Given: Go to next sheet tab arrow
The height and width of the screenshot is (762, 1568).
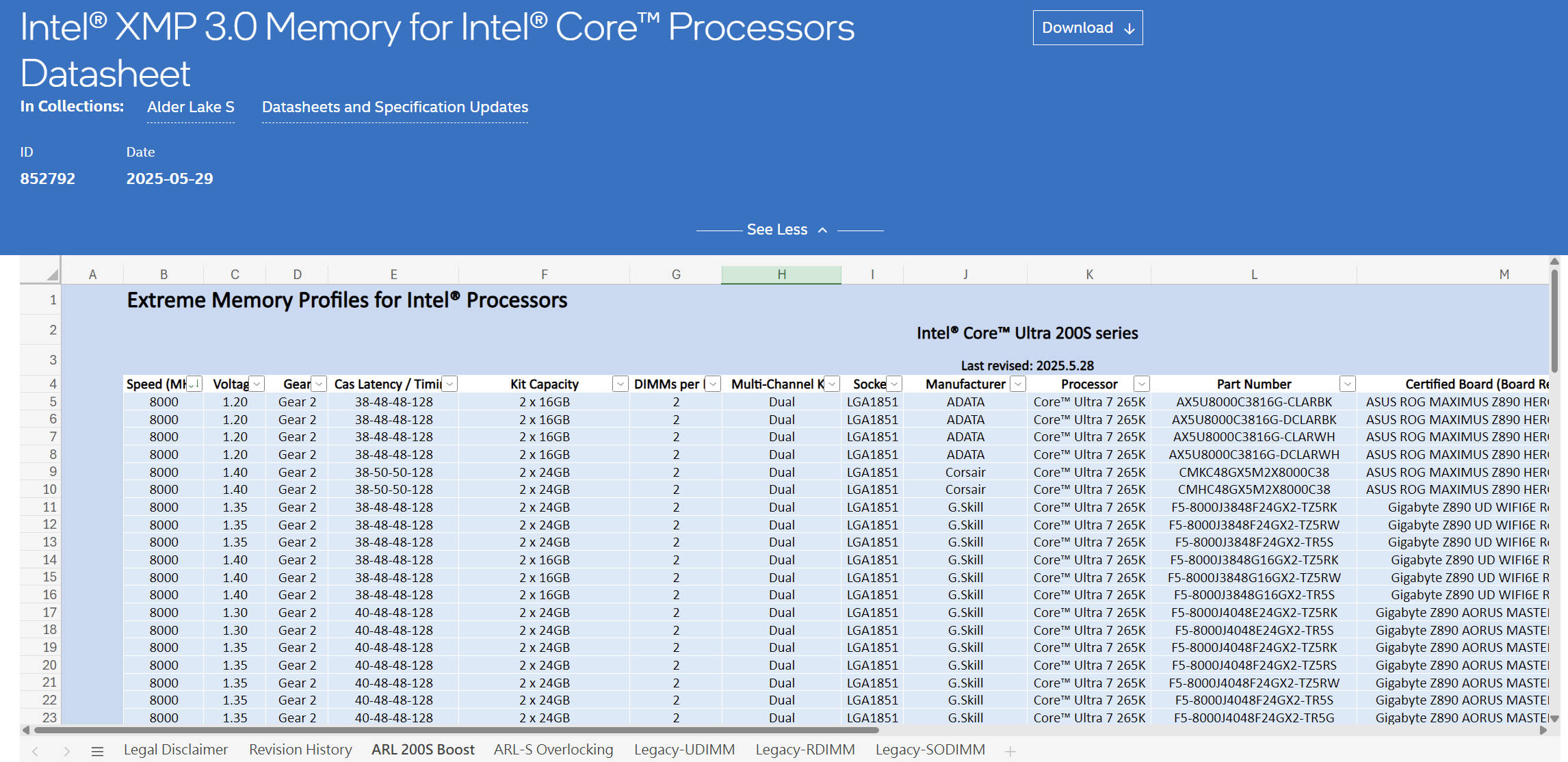Looking at the screenshot, I should pos(66,751).
